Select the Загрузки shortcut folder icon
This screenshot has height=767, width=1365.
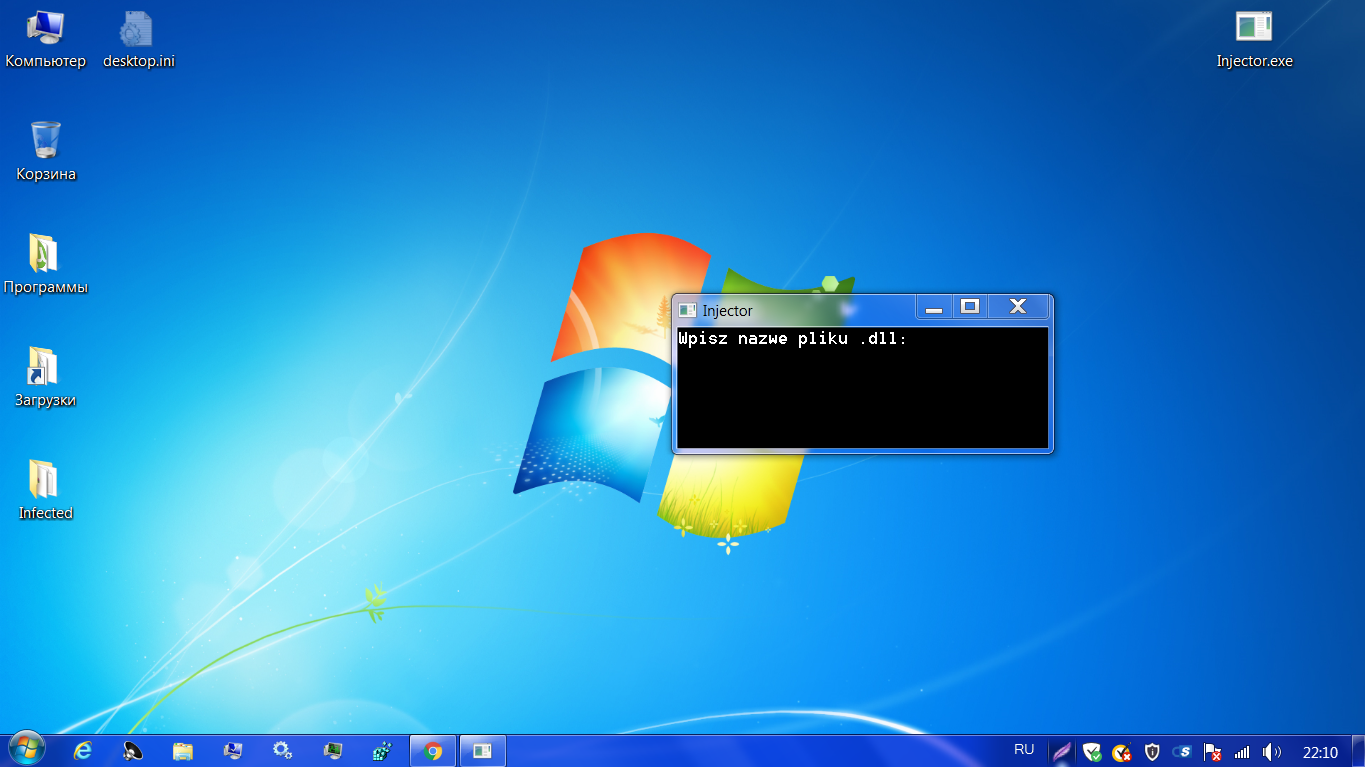[x=46, y=378]
